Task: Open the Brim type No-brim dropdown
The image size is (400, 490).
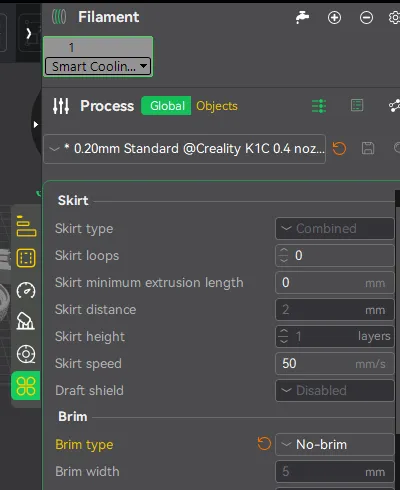Action: (335, 444)
